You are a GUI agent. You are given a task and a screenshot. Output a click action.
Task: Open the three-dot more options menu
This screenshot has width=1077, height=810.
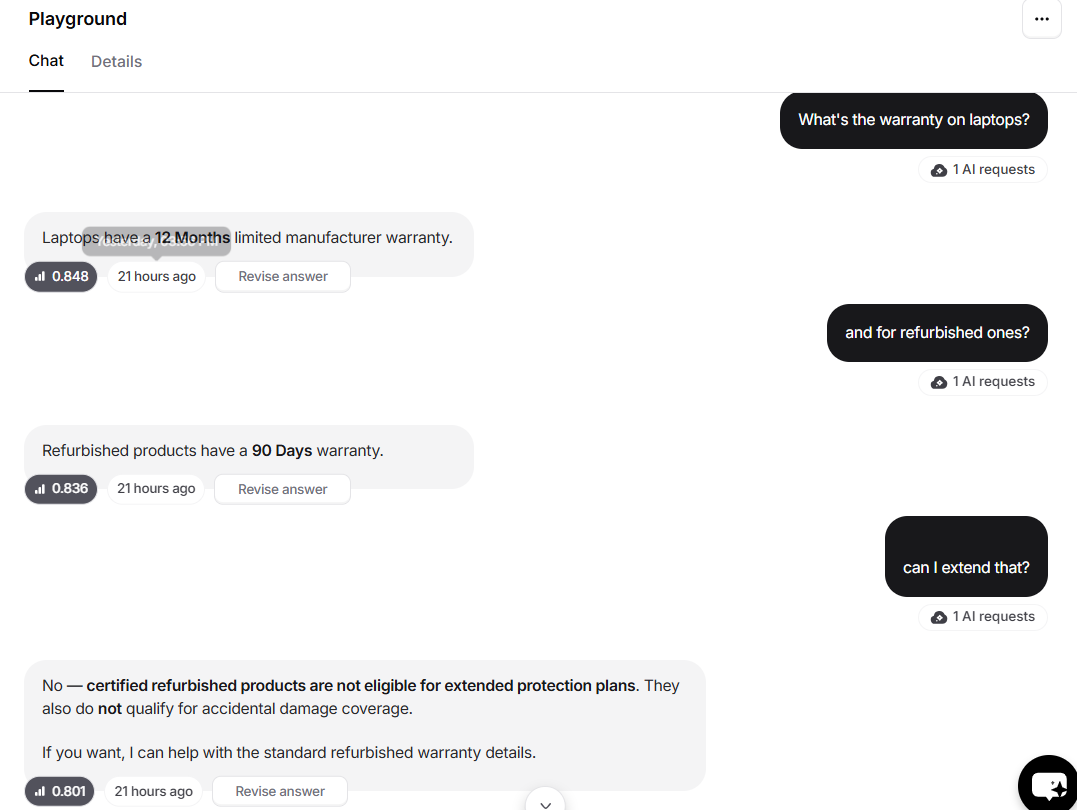click(1041, 19)
